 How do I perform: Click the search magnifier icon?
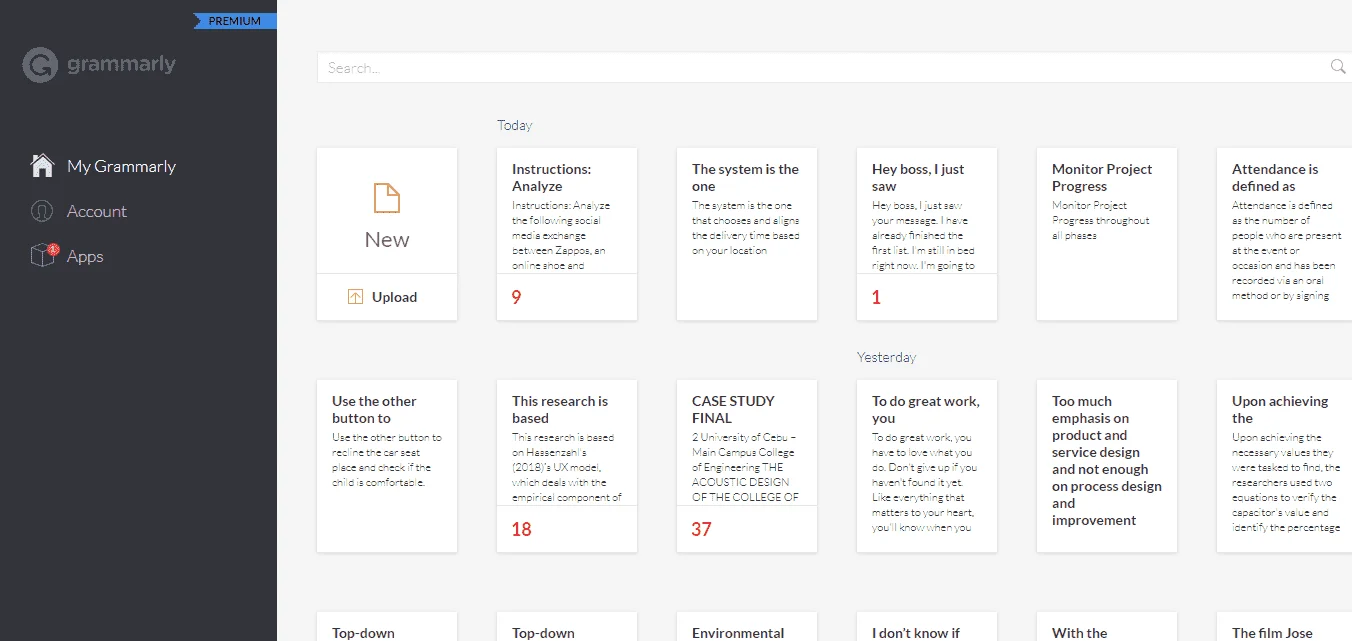[x=1338, y=67]
